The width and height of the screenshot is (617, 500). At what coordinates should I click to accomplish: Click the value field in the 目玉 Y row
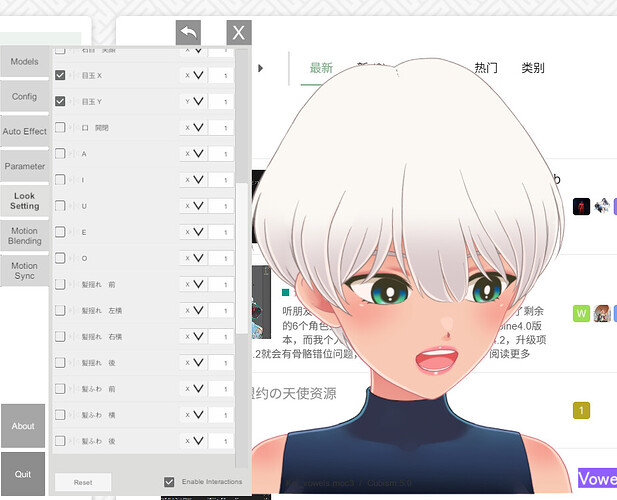coord(221,101)
